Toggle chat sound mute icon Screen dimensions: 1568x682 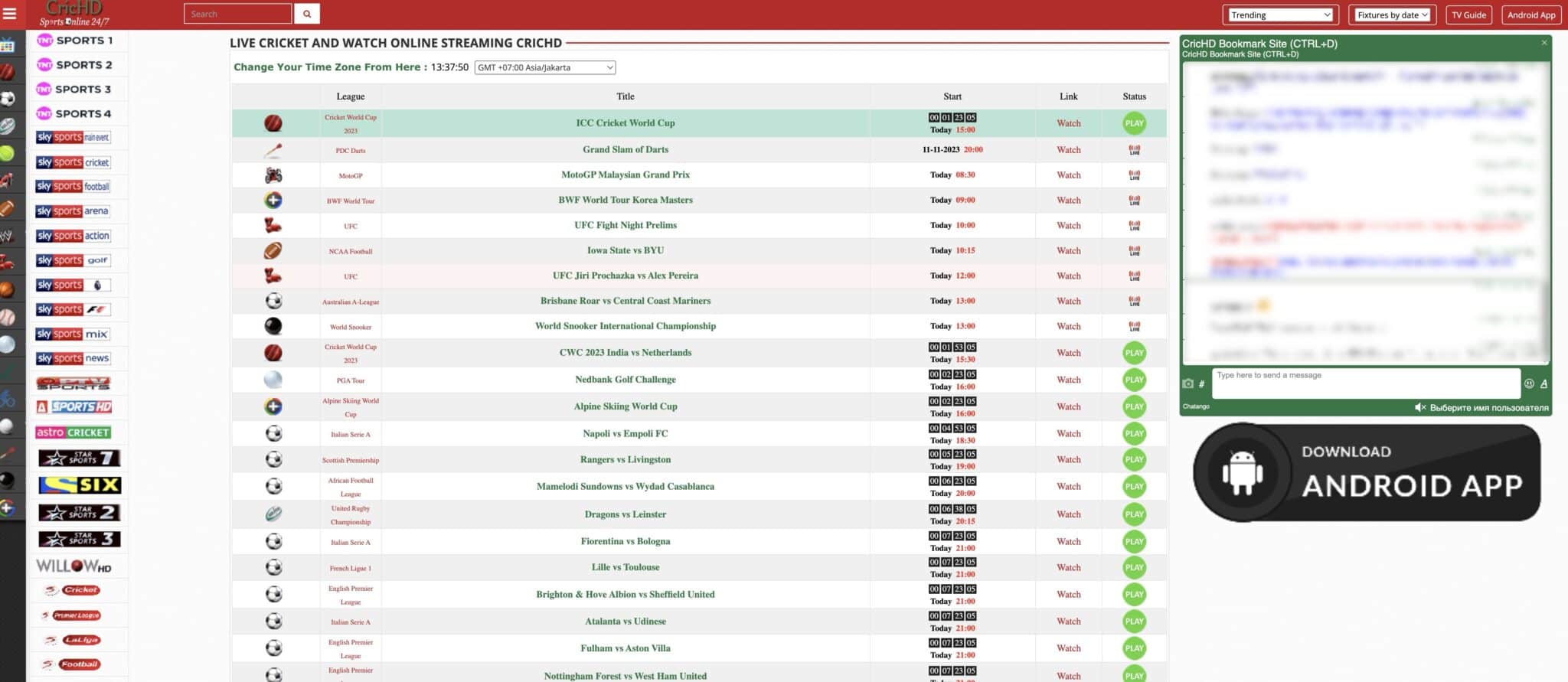[1419, 407]
